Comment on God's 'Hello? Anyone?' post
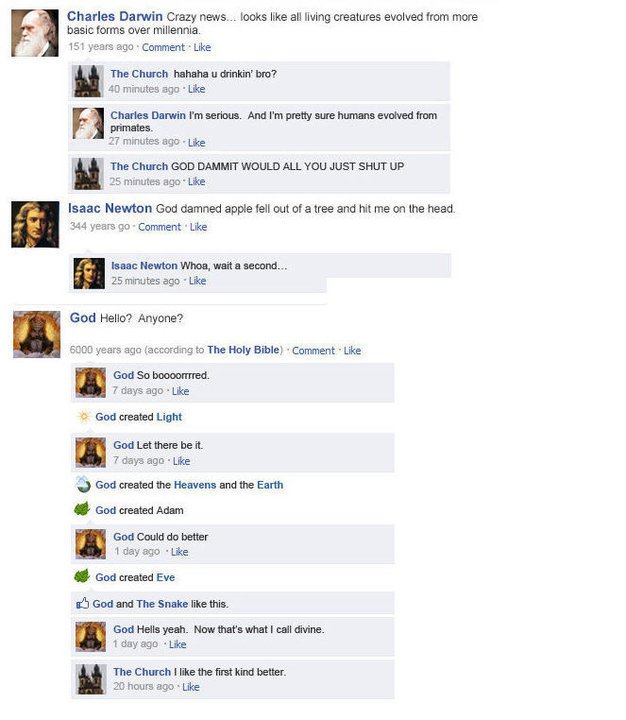This screenshot has height=720, width=626. [313, 351]
